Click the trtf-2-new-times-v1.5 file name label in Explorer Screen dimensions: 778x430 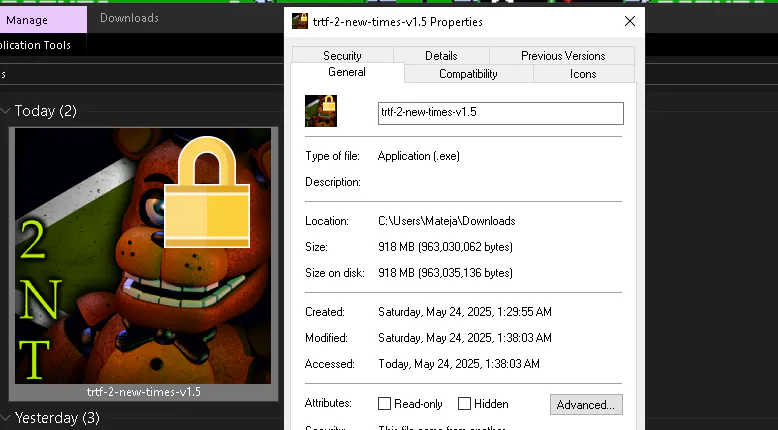pos(144,392)
